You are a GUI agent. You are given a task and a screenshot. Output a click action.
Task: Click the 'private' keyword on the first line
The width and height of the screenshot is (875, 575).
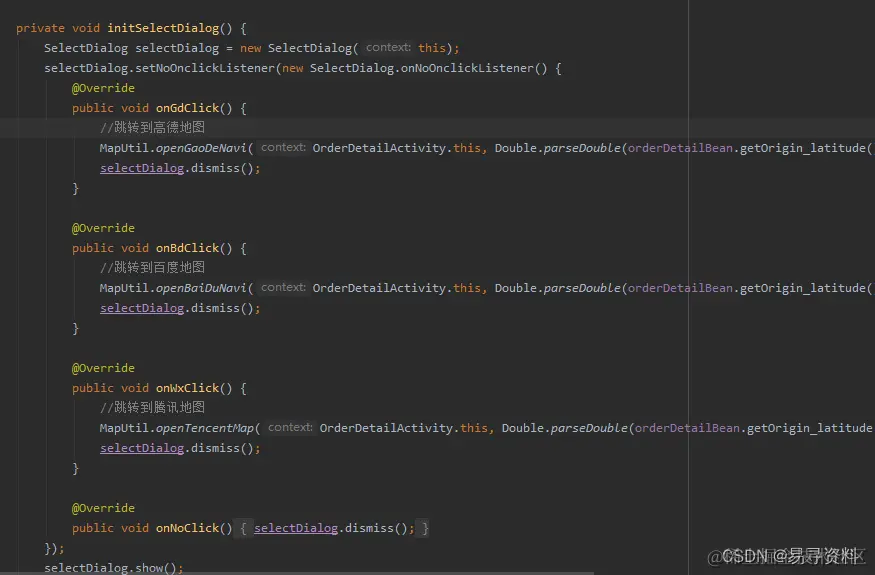click(x=40, y=28)
